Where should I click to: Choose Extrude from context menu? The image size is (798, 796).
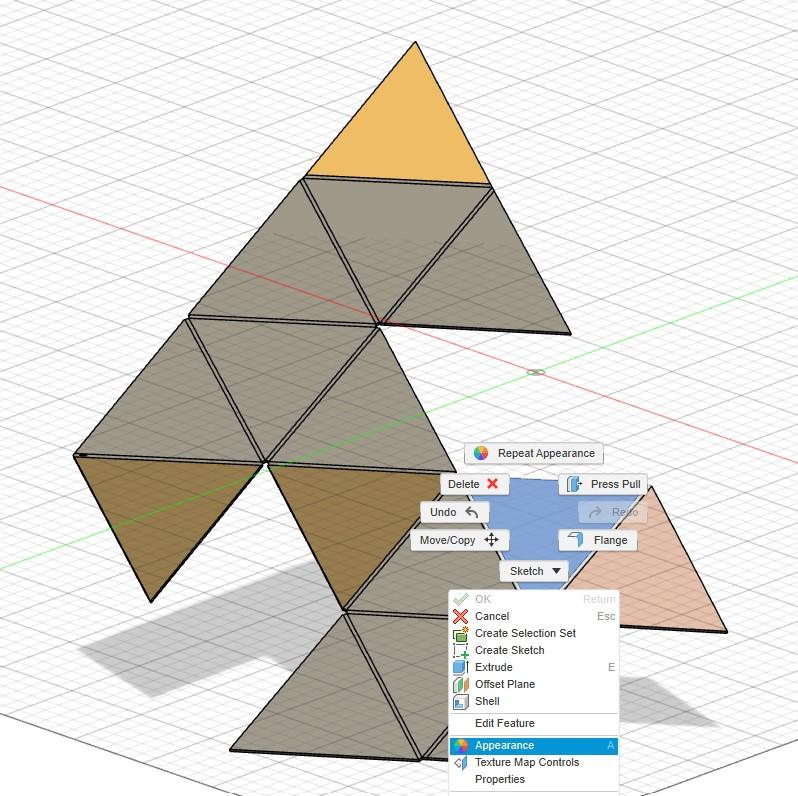click(x=534, y=667)
